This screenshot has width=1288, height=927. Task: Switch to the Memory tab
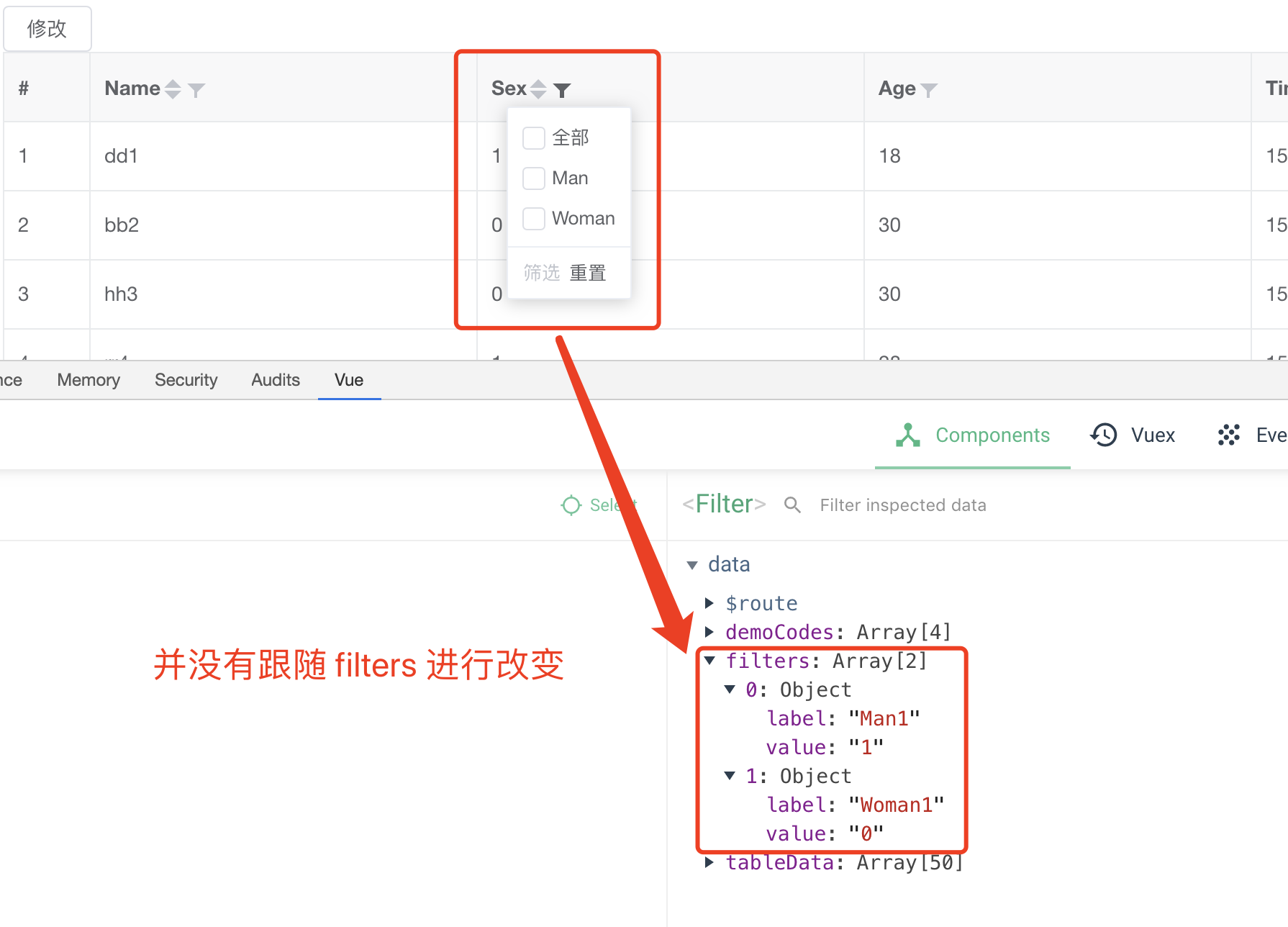click(x=88, y=379)
